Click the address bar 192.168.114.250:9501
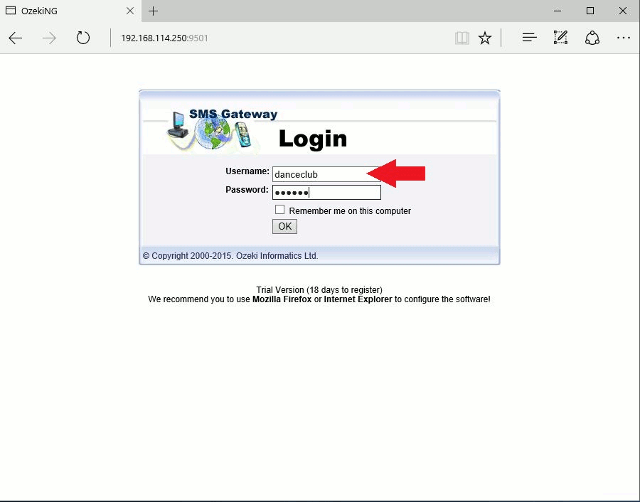 click(164, 38)
